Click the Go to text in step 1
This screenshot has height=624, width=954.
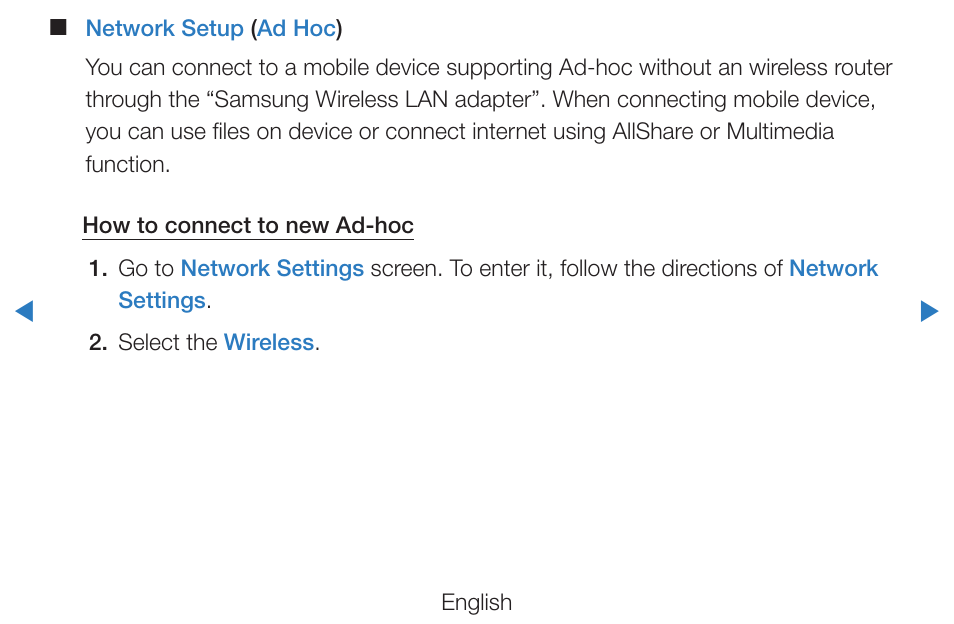coord(146,269)
